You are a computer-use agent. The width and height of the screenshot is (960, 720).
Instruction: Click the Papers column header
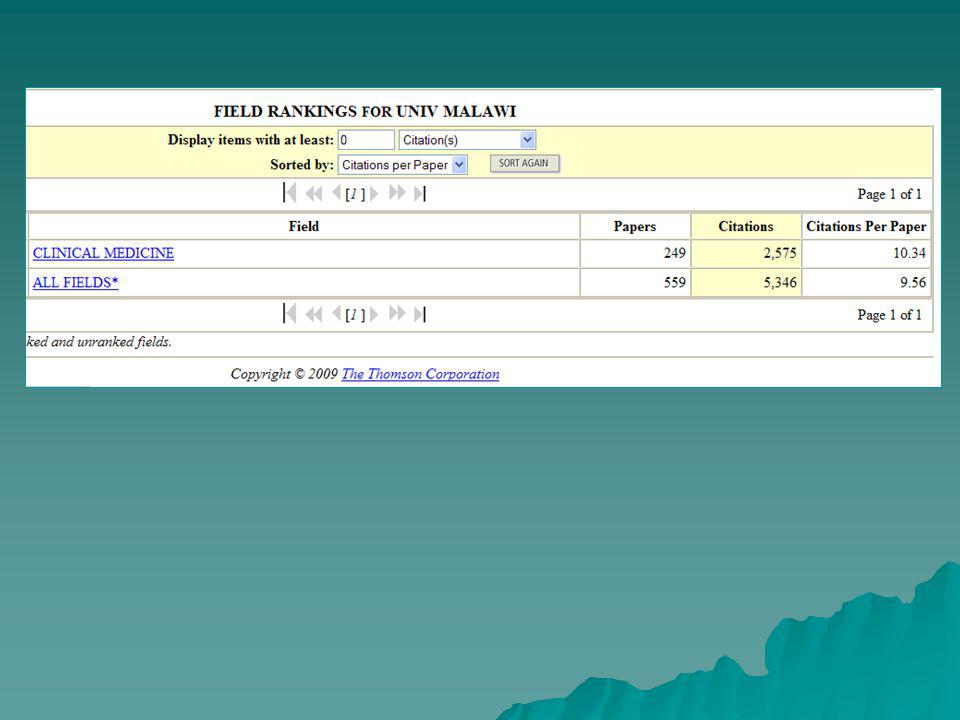coord(635,226)
